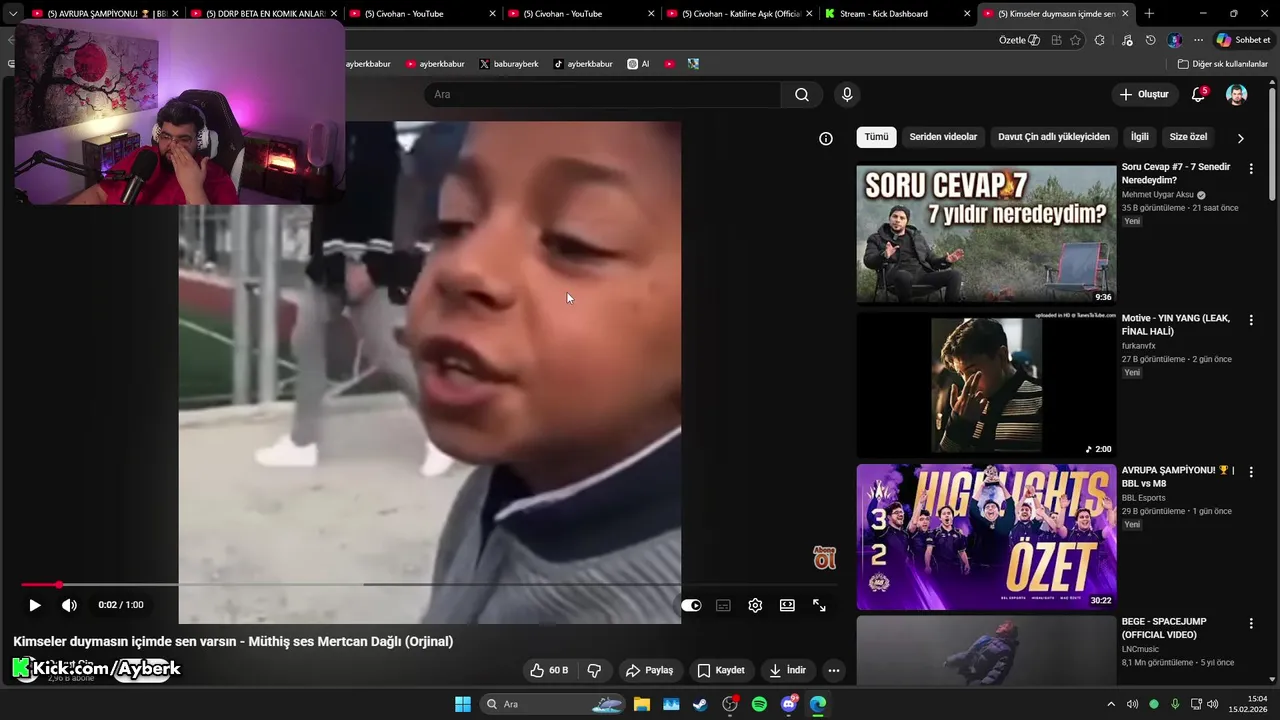Open Mehmet Uygar Aksu channel link

click(1157, 195)
